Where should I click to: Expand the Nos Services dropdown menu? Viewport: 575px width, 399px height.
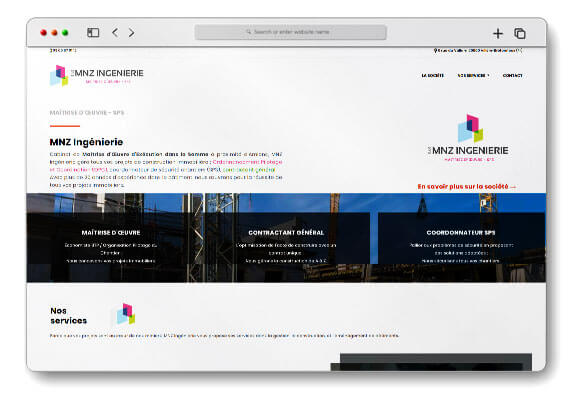click(473, 75)
